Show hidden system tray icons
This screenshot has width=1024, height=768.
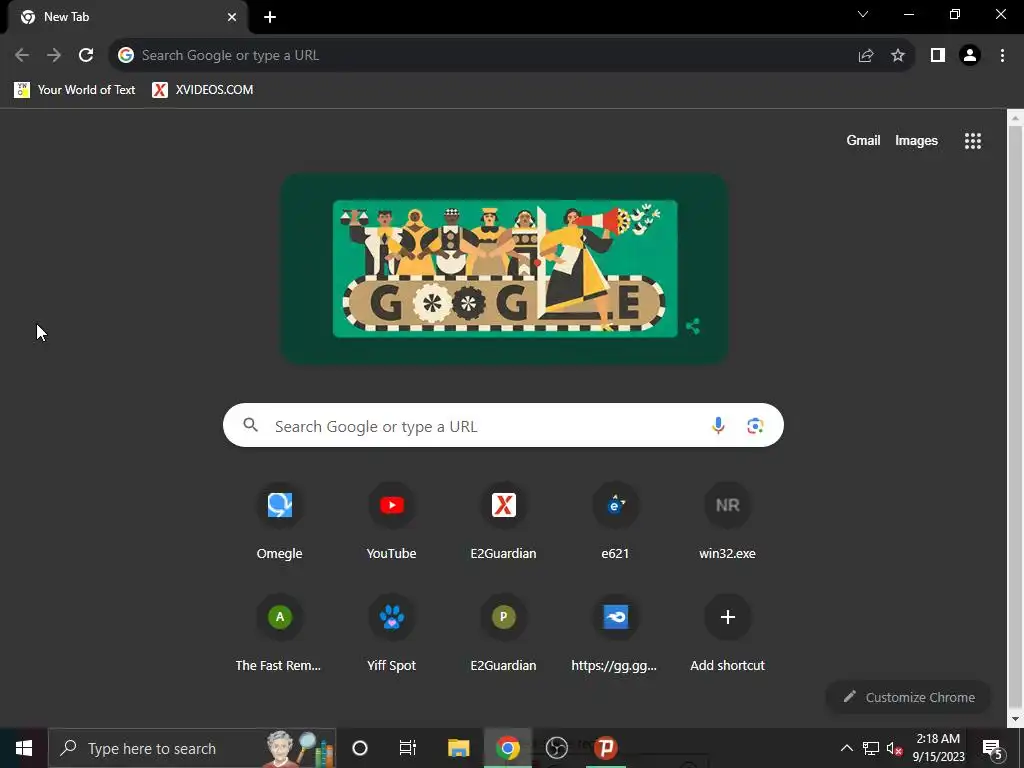(x=846, y=748)
